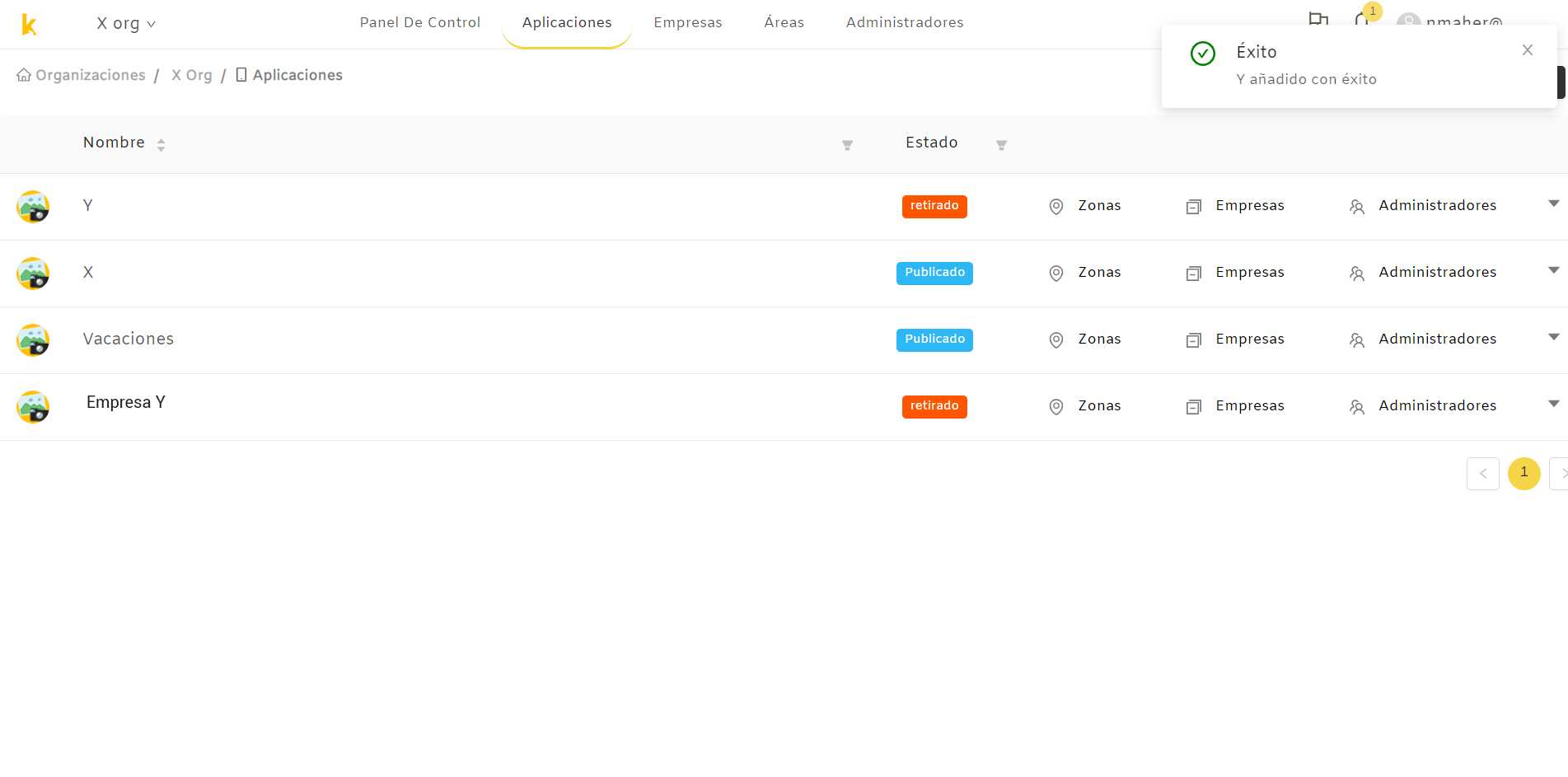Select the Aplicaciones tab
Screen dimensions: 1568x777
[x=567, y=23]
